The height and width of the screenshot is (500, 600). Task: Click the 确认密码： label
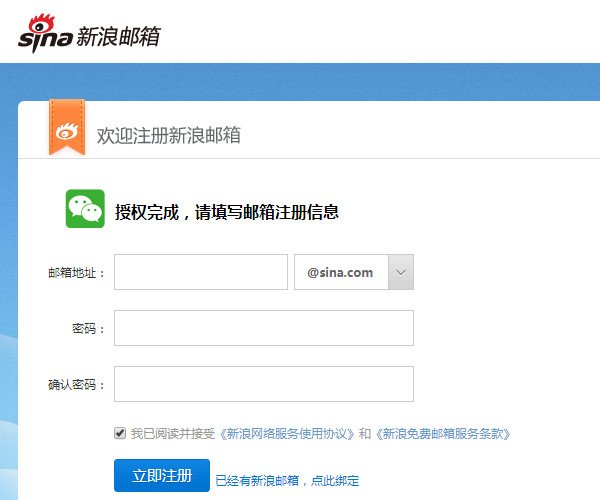[76, 384]
